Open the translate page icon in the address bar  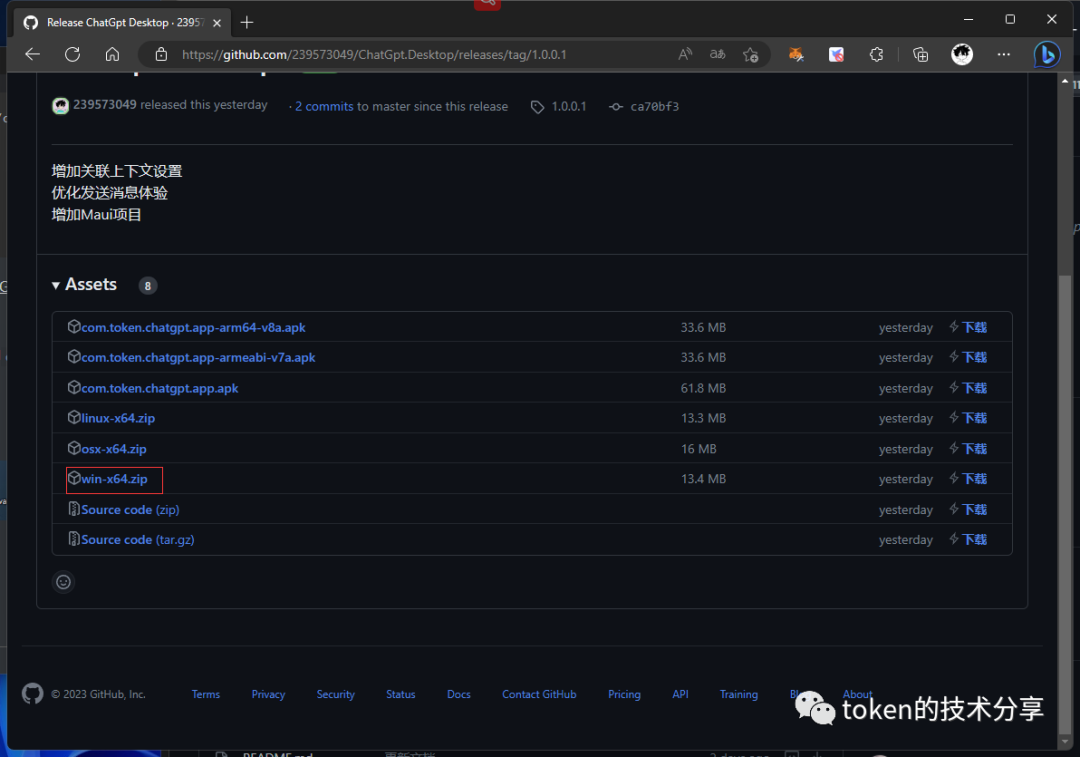718,54
